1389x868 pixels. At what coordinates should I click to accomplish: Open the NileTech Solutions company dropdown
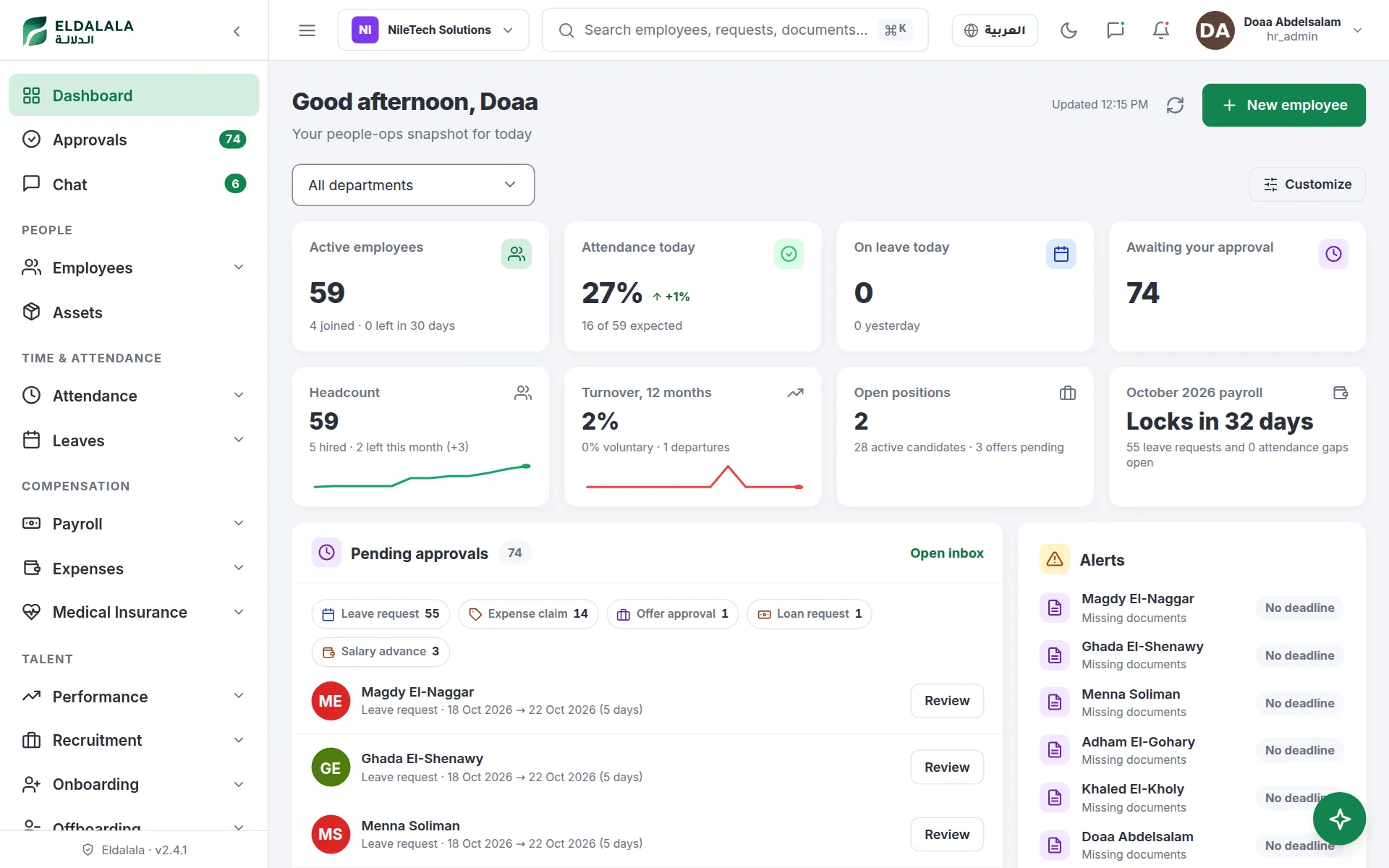coord(433,30)
